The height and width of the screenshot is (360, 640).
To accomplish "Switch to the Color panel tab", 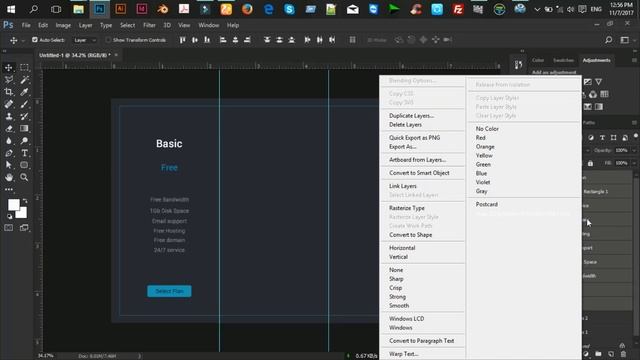I will coord(538,60).
